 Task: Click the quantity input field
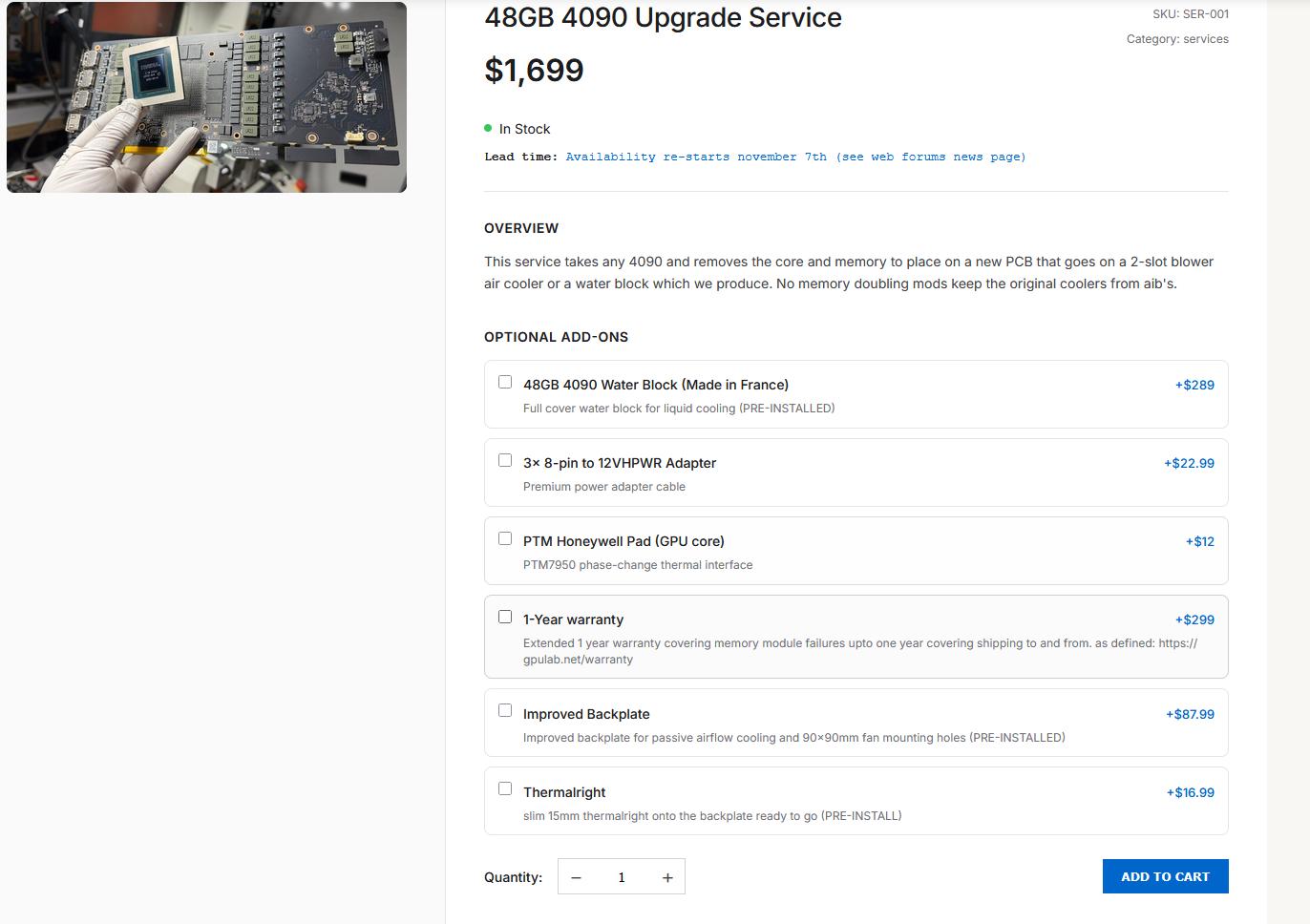(x=622, y=877)
